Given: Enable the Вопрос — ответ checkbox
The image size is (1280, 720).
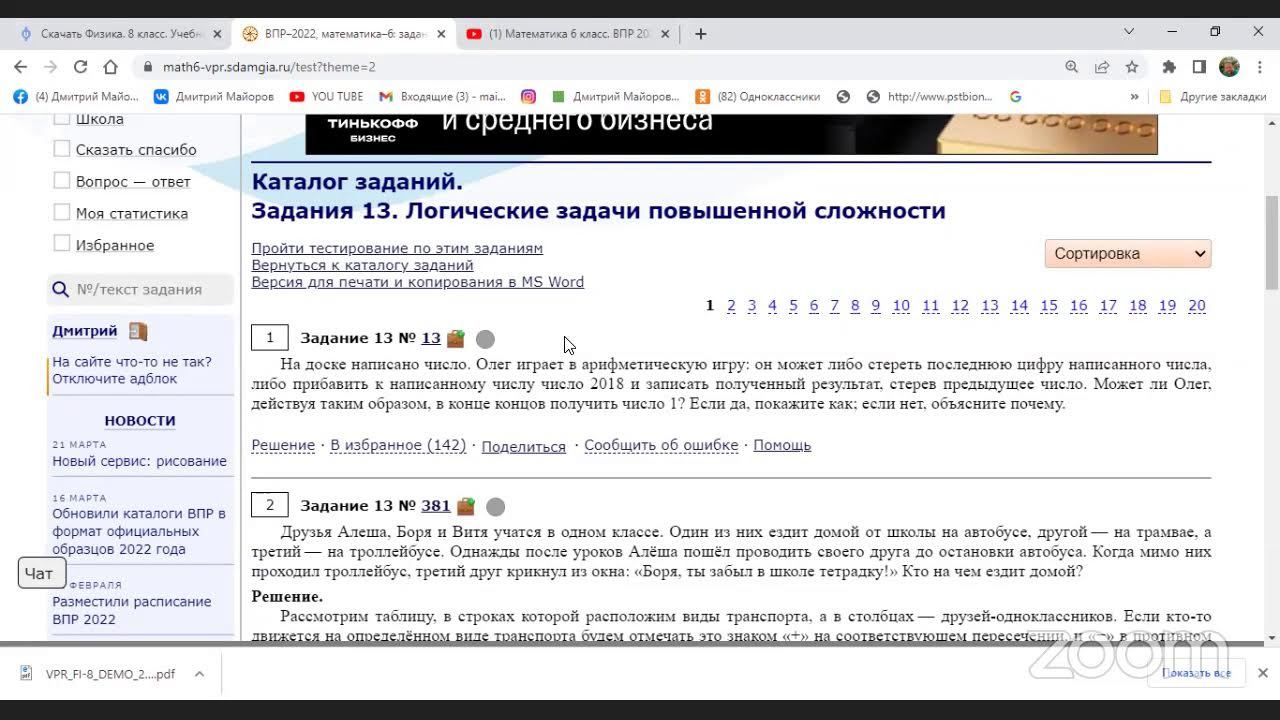Looking at the screenshot, I should (x=62, y=181).
